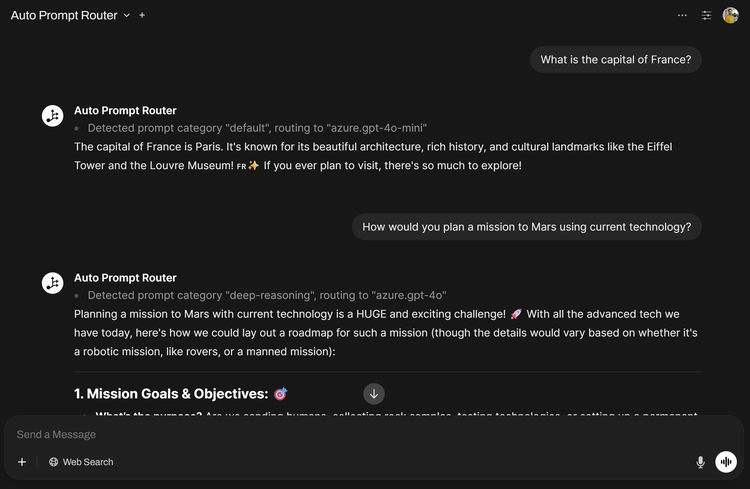Toggle the Web Search option
This screenshot has width=750, height=489.
pyautogui.click(x=81, y=462)
